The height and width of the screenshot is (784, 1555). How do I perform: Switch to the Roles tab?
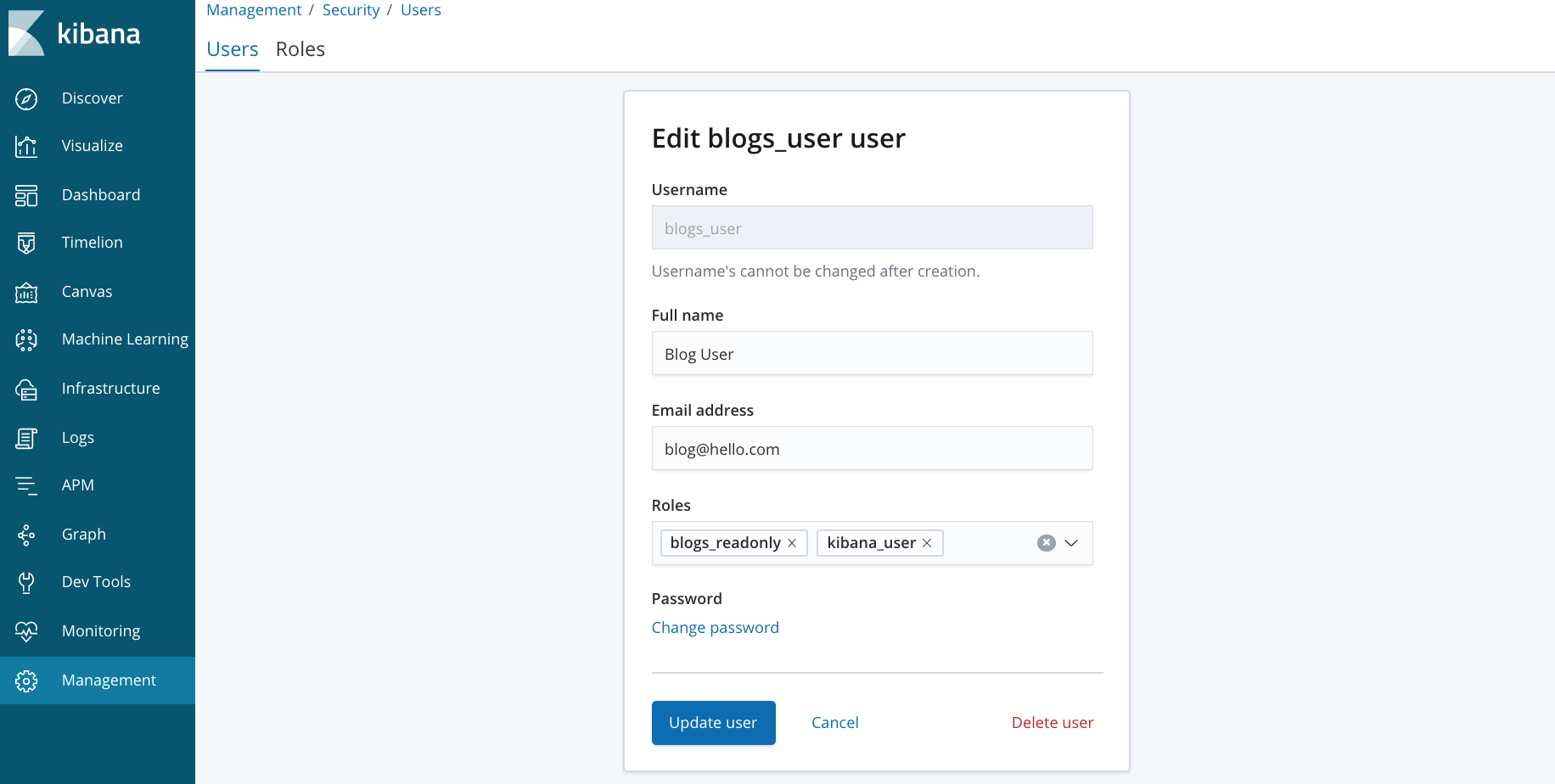click(x=300, y=49)
